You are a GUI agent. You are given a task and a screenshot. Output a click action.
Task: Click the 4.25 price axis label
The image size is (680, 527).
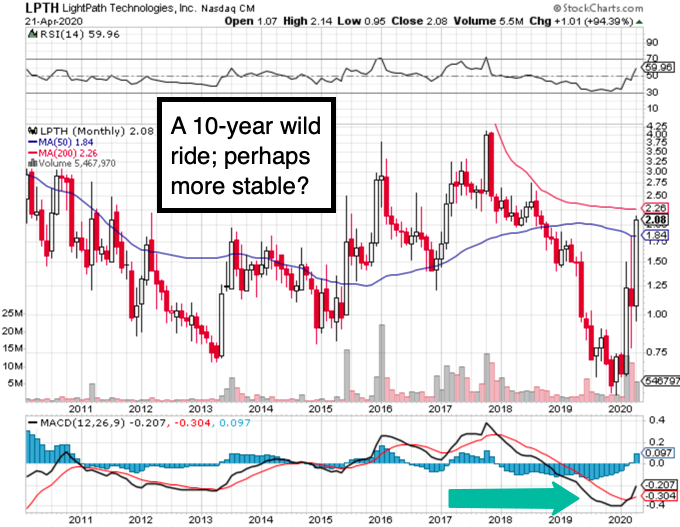[657, 126]
